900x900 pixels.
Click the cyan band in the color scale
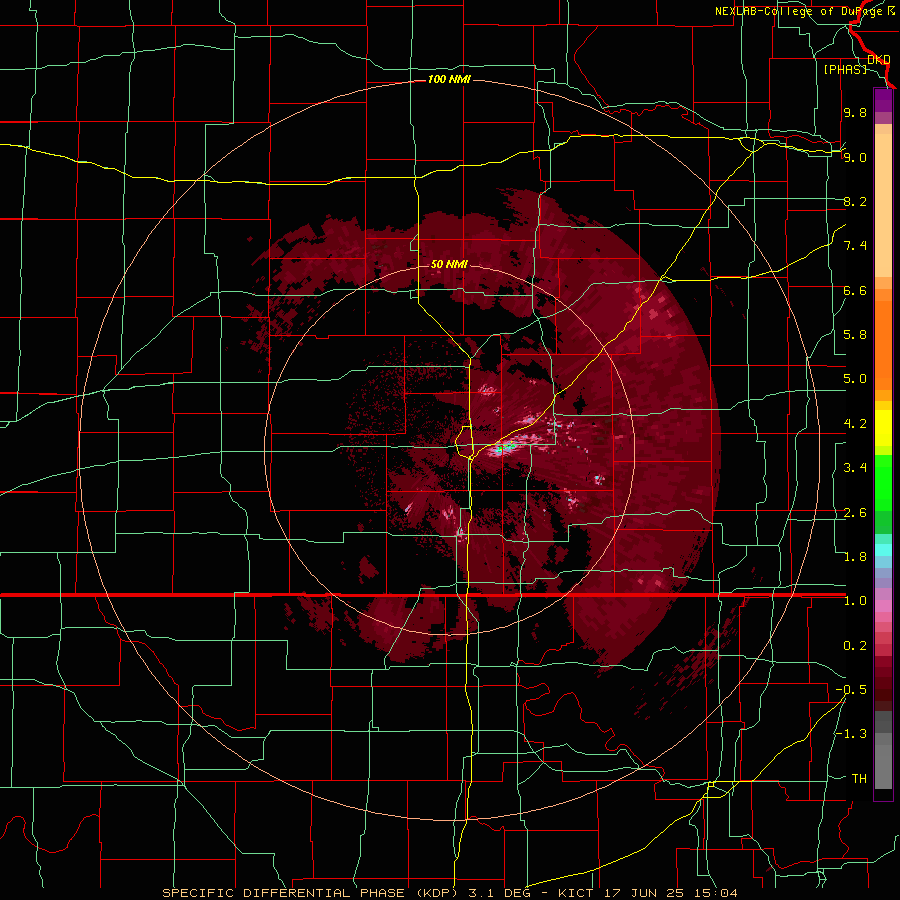pos(883,550)
